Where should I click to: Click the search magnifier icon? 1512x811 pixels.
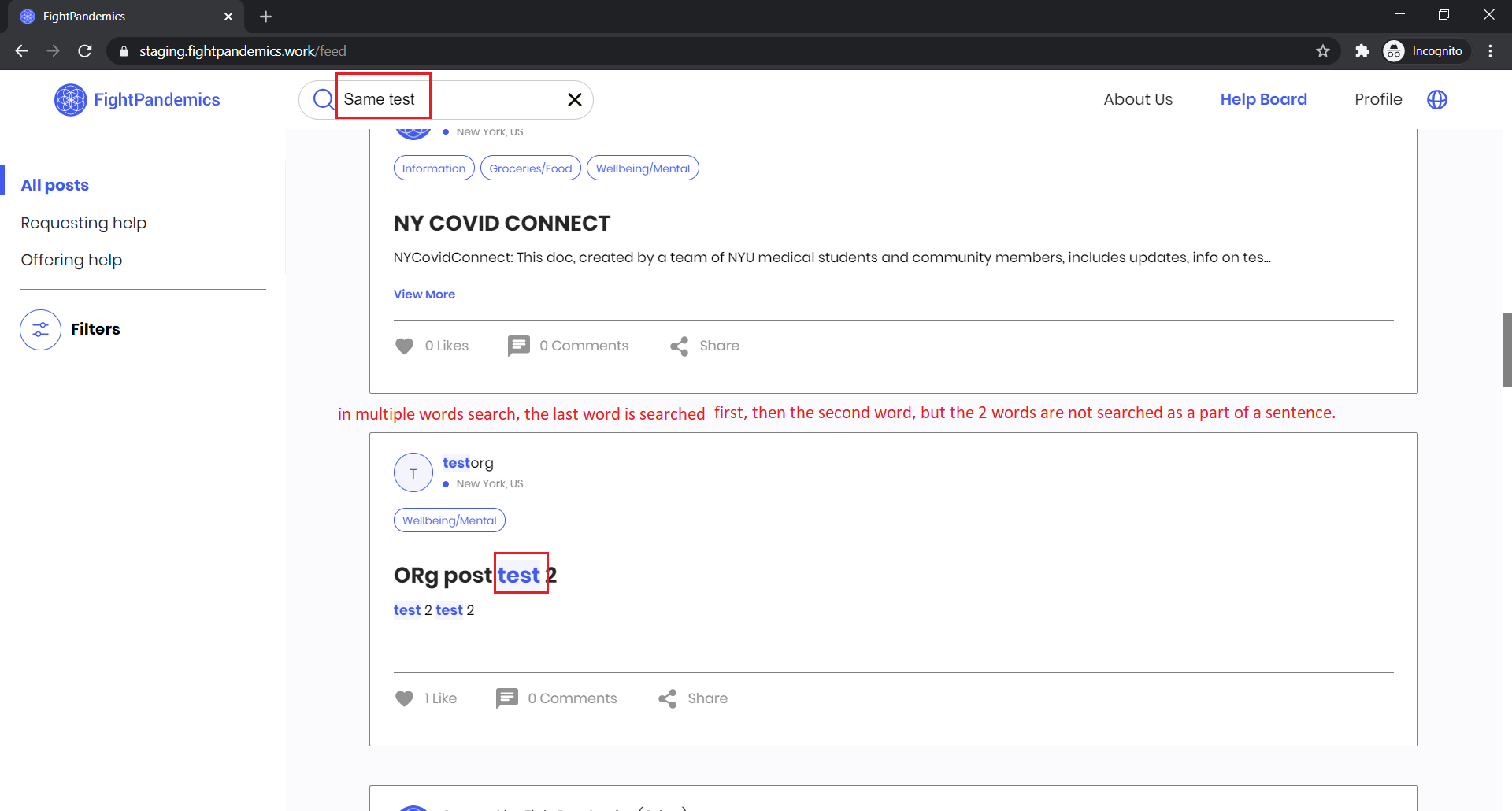coord(323,99)
